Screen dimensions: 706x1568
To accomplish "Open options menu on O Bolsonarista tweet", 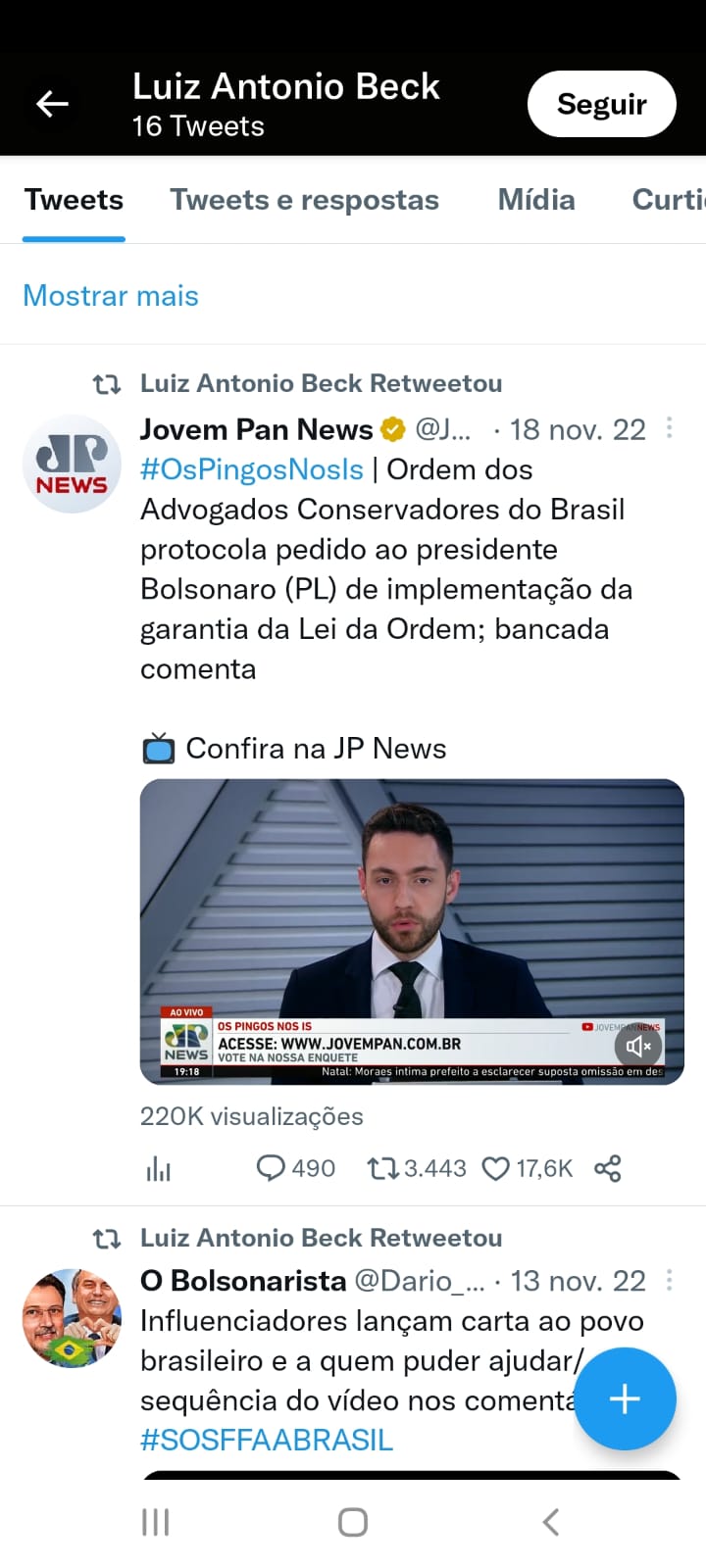I will pos(670,1280).
